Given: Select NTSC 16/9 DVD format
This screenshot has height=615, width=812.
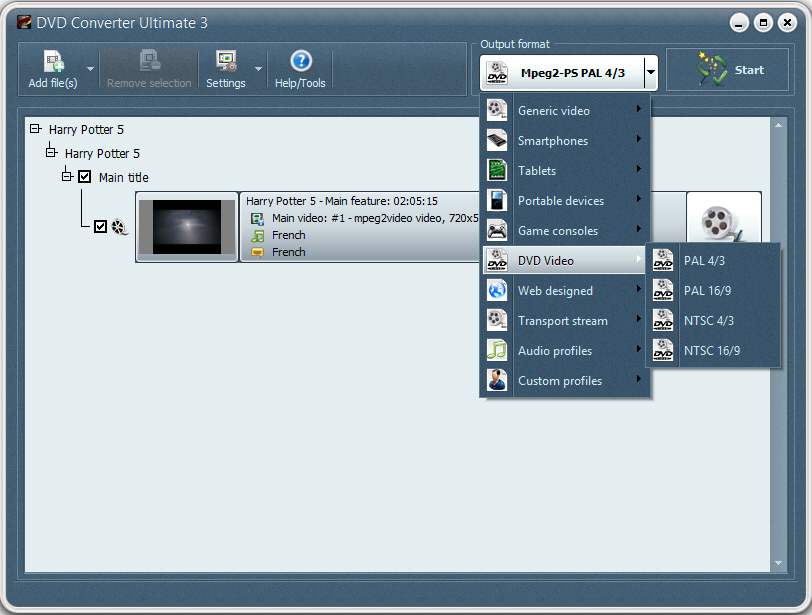Looking at the screenshot, I should click(x=713, y=350).
